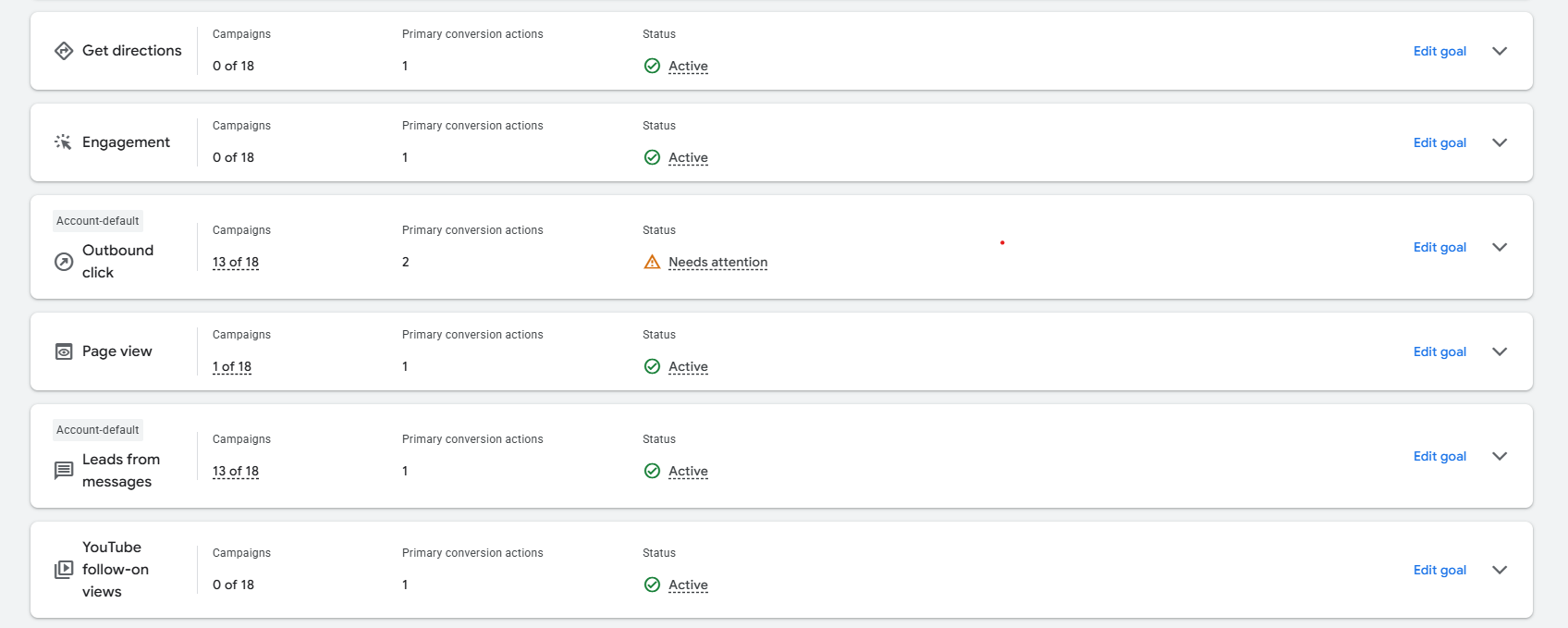Edit goal for Engagement
This screenshot has width=1568, height=628.
(1439, 142)
